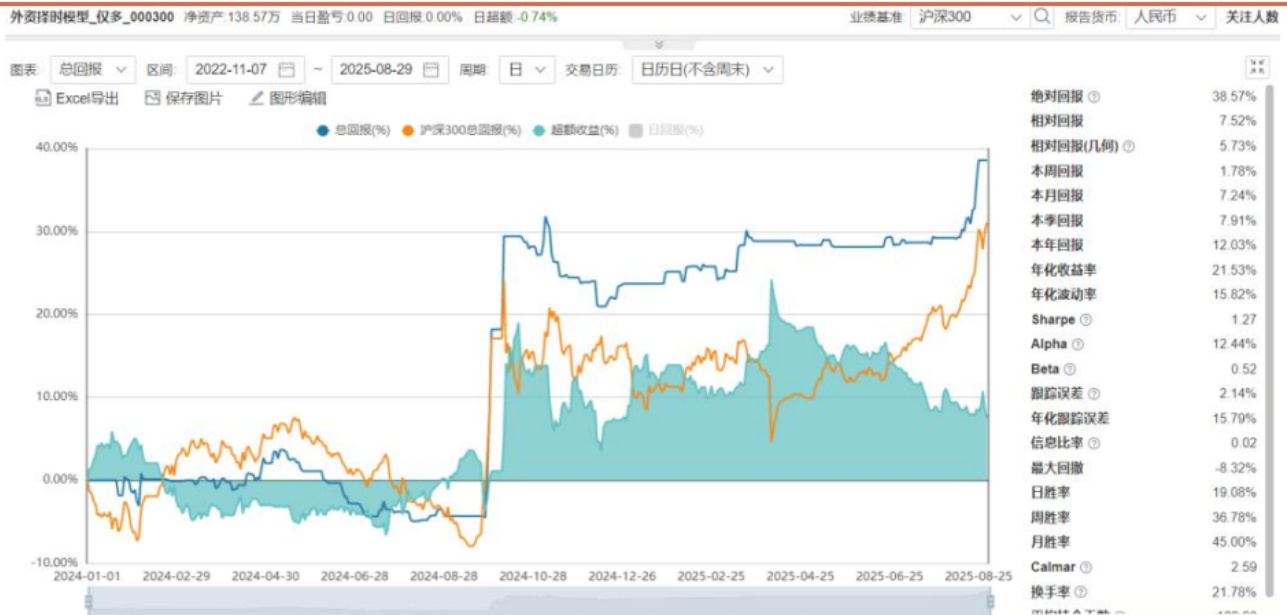Open the 周期 日 frequency dropdown
This screenshot has height=615, width=1287.
point(527,69)
